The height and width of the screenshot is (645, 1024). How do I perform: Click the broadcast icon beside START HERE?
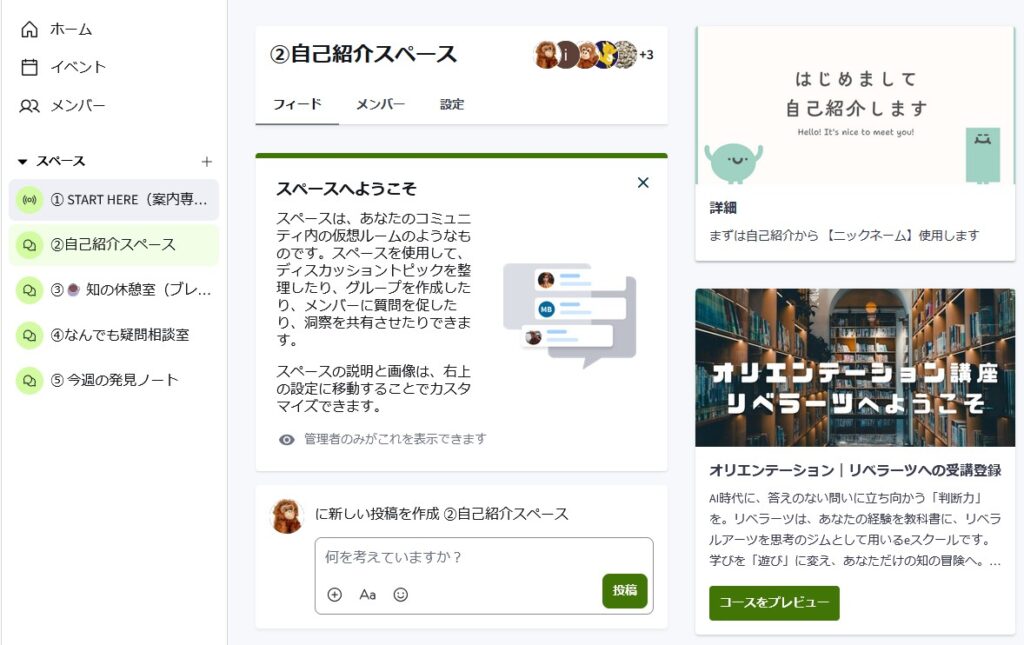point(29,199)
